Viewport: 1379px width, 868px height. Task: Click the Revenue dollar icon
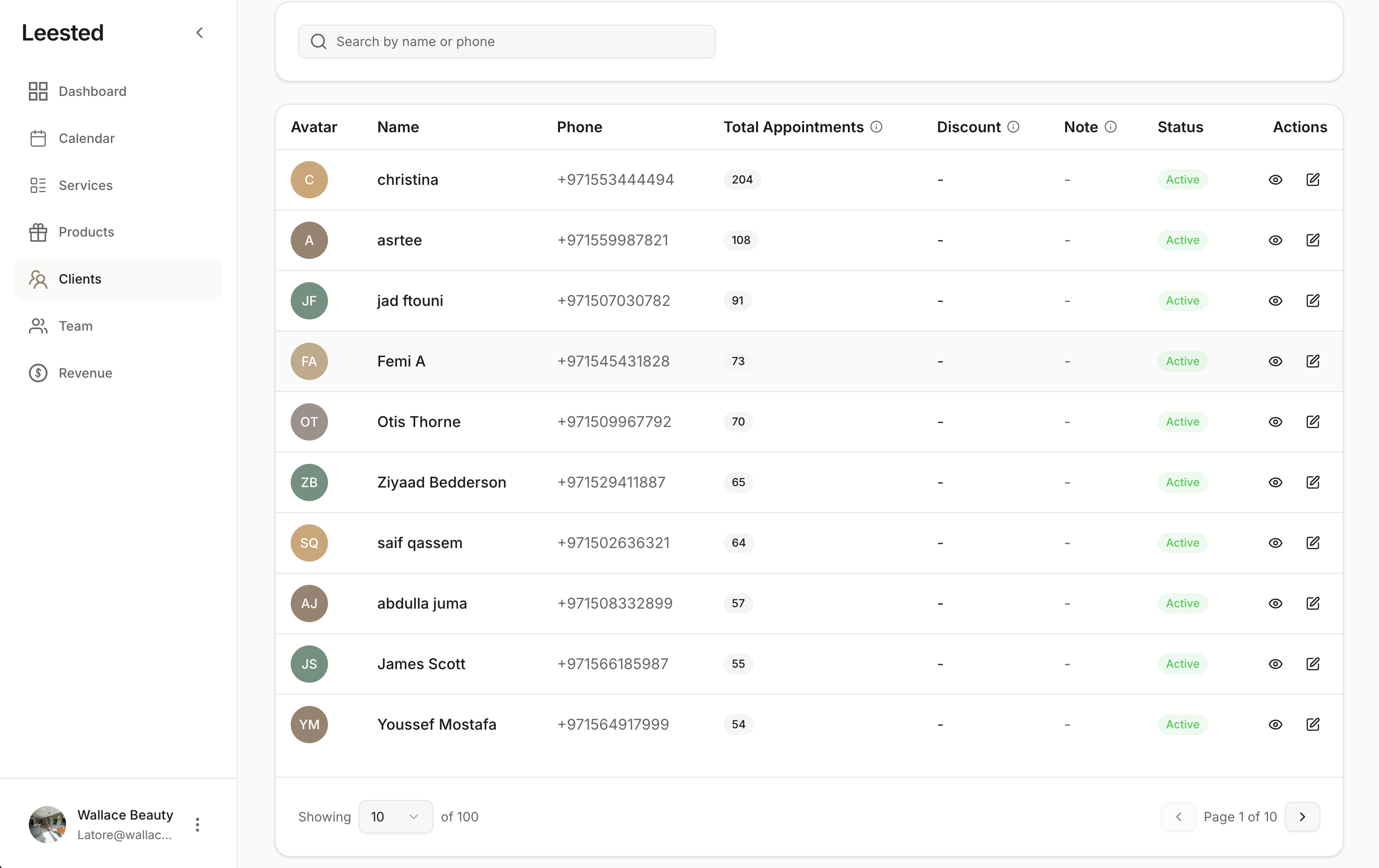(x=37, y=373)
